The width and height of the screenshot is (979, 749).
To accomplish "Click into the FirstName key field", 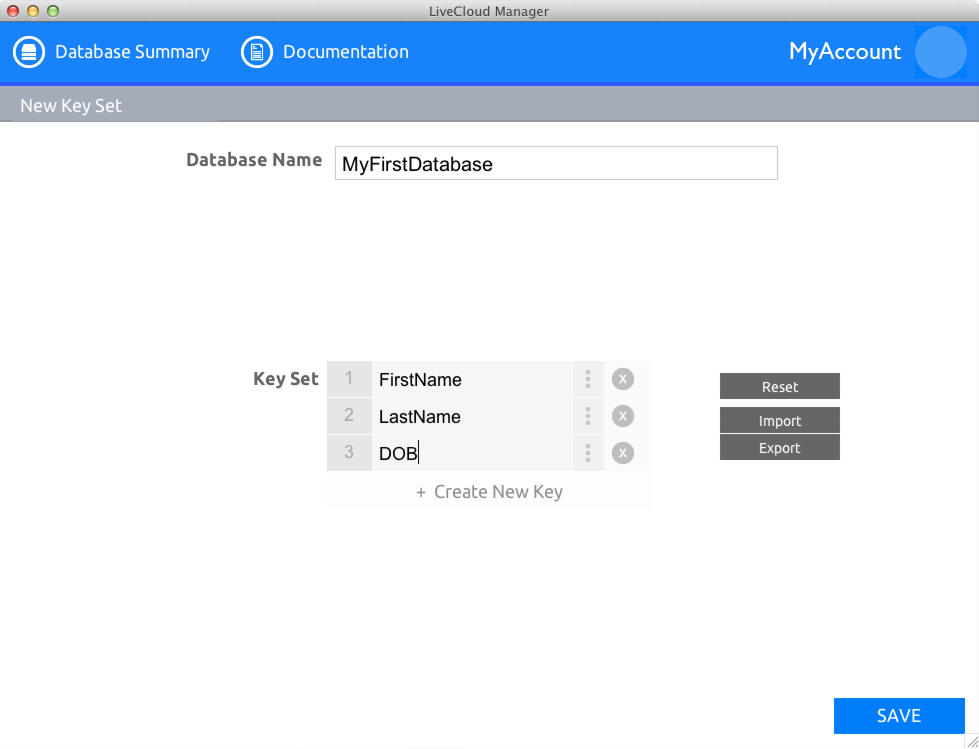I will point(470,380).
